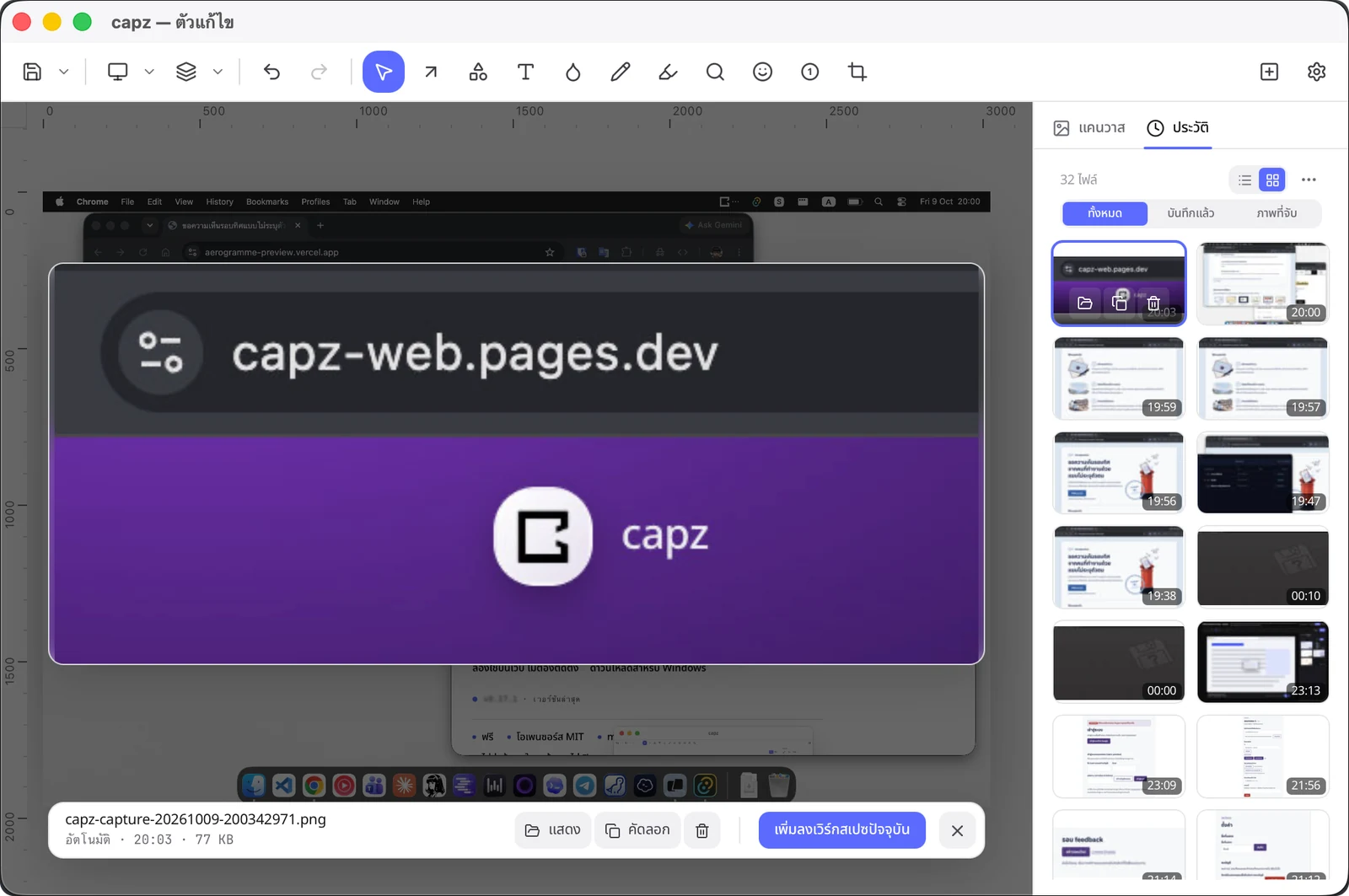Select the blur droplet tool
Screen dimensions: 1349x896
coord(572,72)
